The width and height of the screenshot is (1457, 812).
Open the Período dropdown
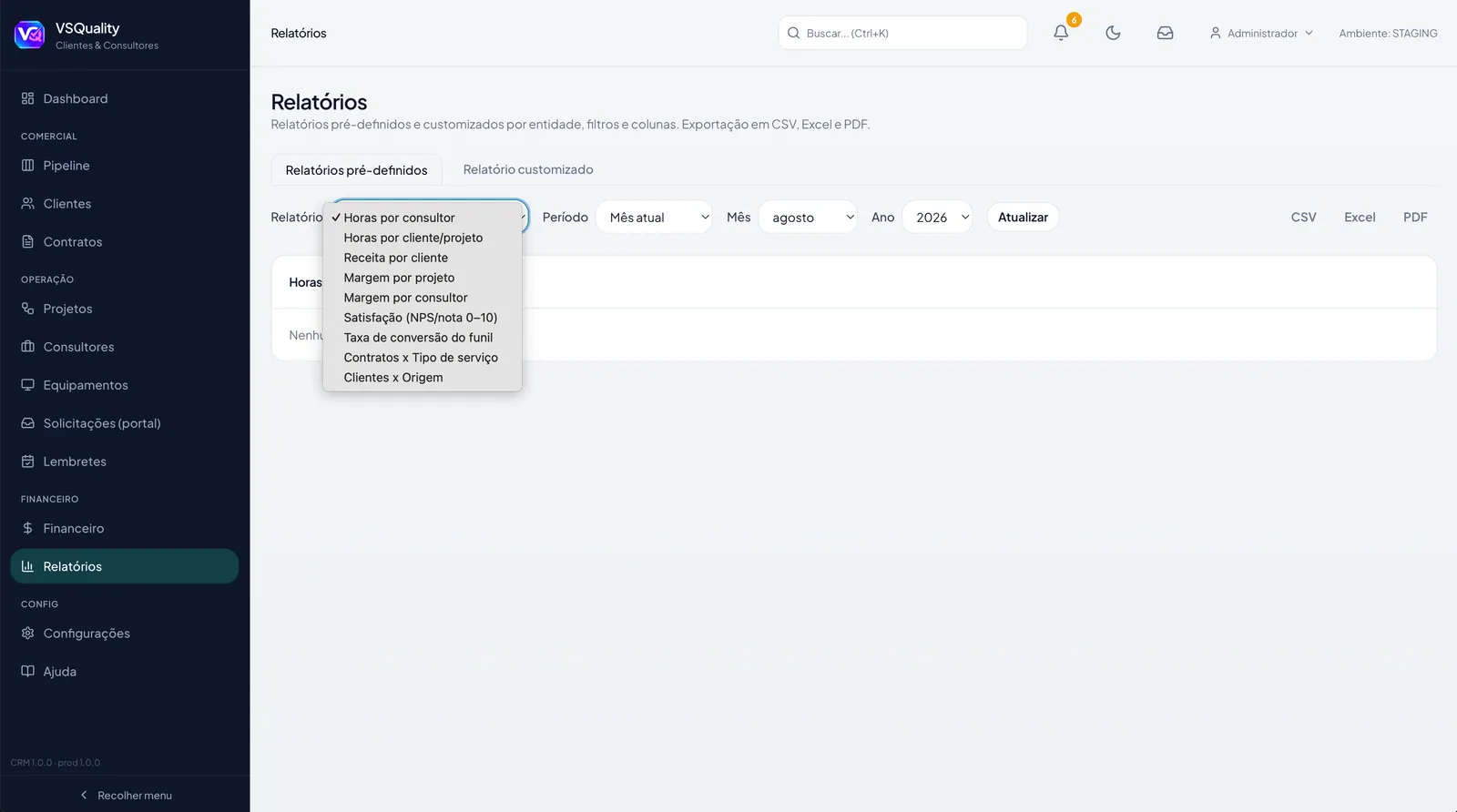tap(654, 217)
